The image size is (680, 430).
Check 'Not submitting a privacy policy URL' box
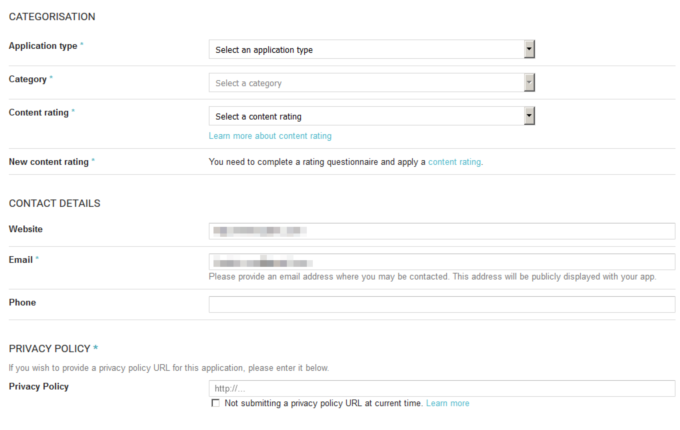216,403
